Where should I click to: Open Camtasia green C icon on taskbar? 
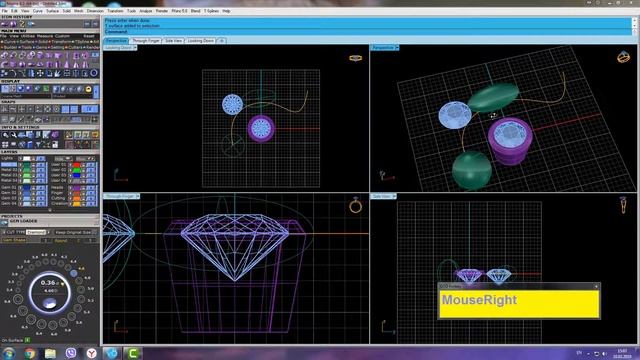coord(133,353)
